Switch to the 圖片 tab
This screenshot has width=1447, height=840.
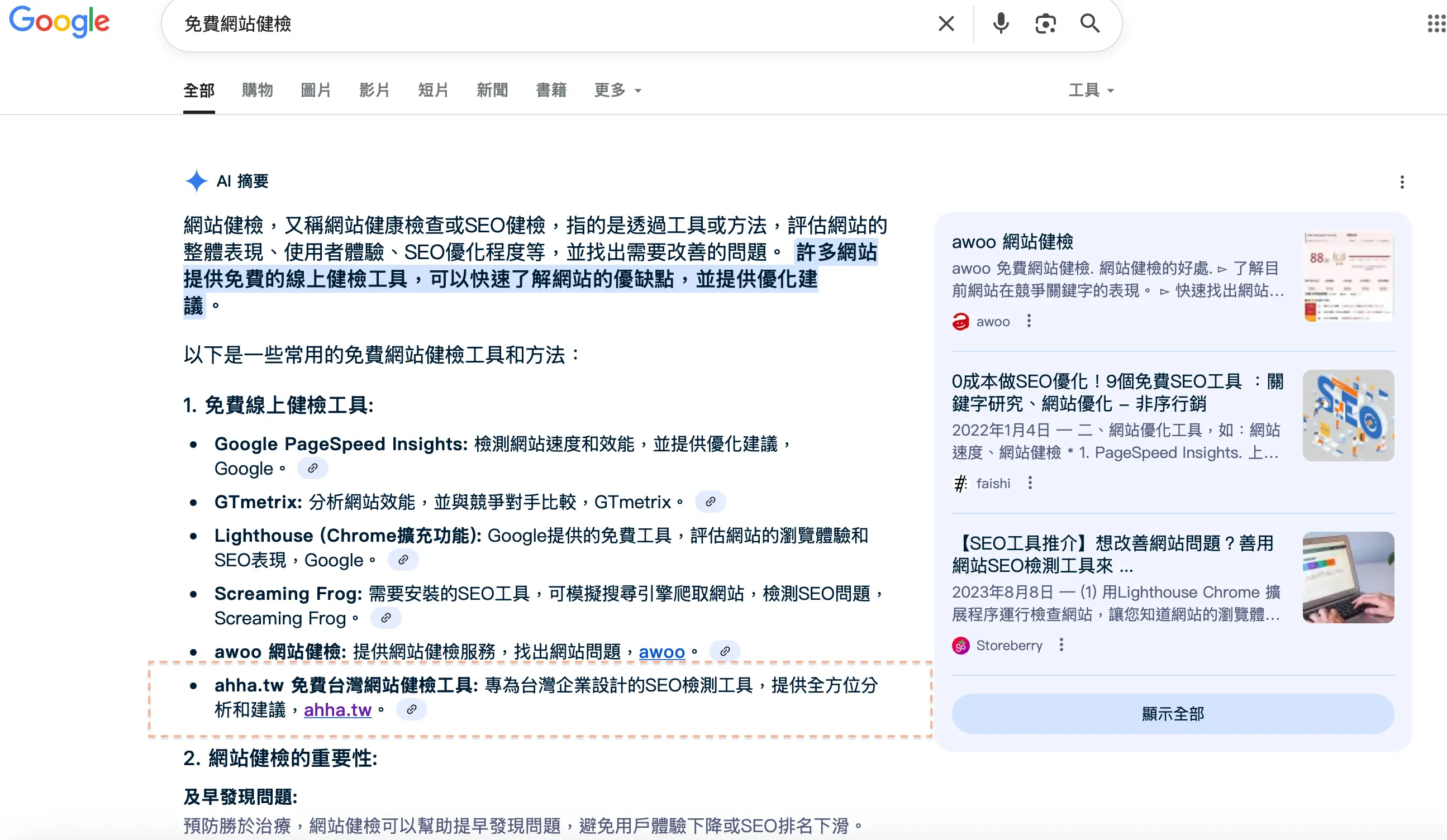(315, 90)
